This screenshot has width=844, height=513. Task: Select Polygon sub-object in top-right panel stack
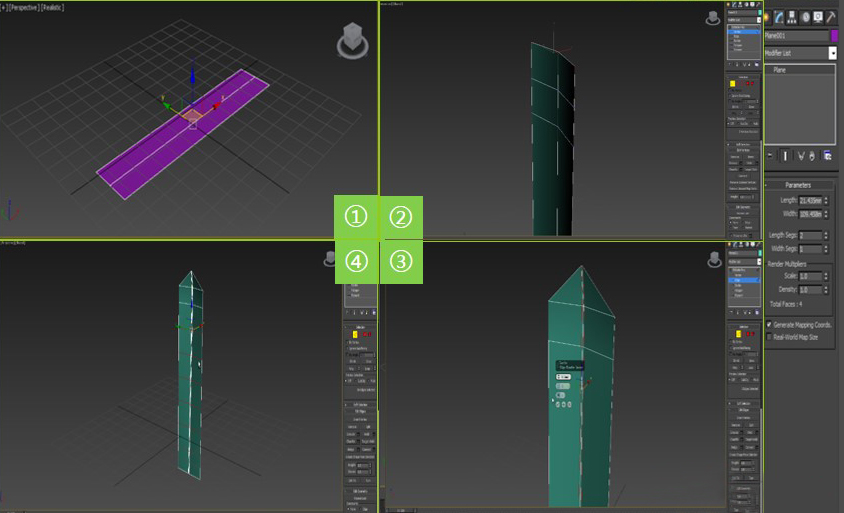click(738, 45)
